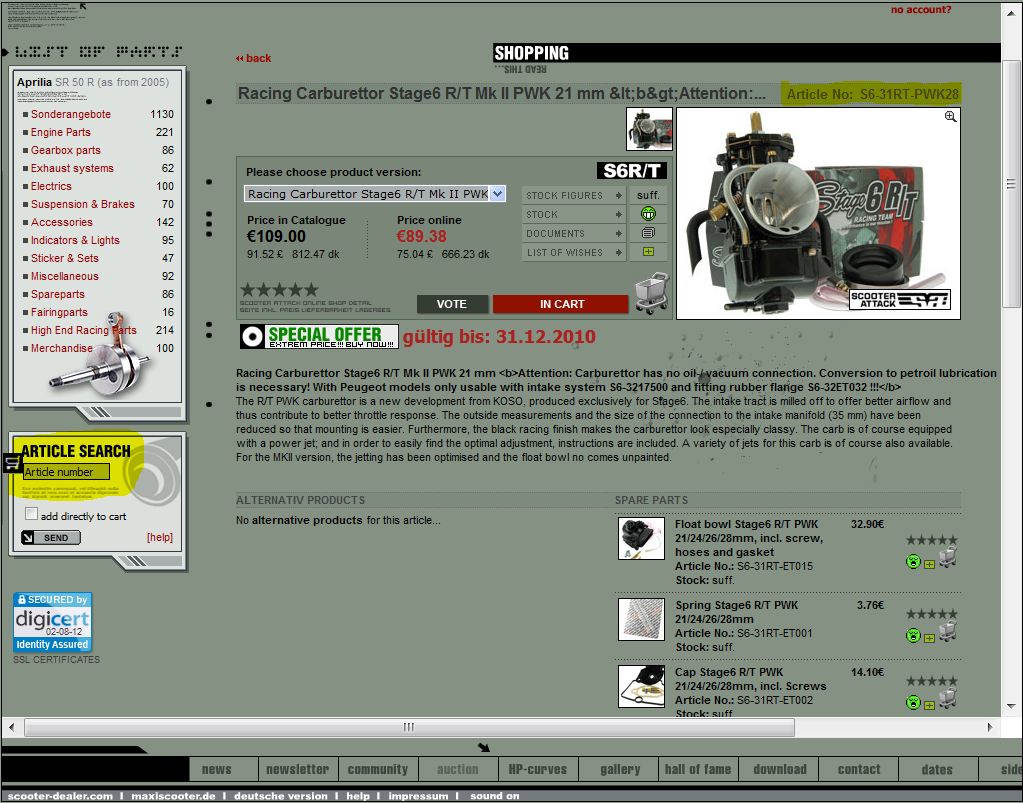
Task: Click the green smiley stock status icon
Action: (x=648, y=214)
